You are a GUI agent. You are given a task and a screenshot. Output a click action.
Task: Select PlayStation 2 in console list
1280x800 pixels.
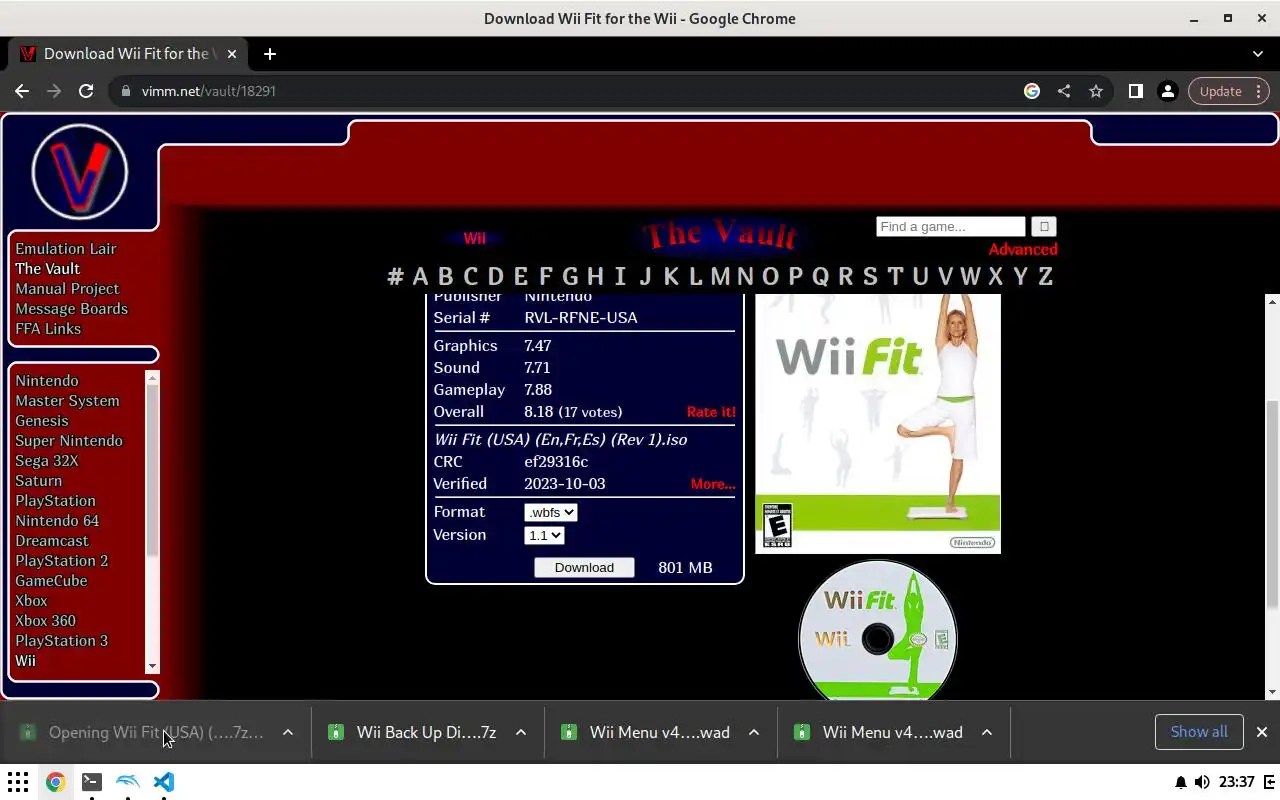click(62, 561)
